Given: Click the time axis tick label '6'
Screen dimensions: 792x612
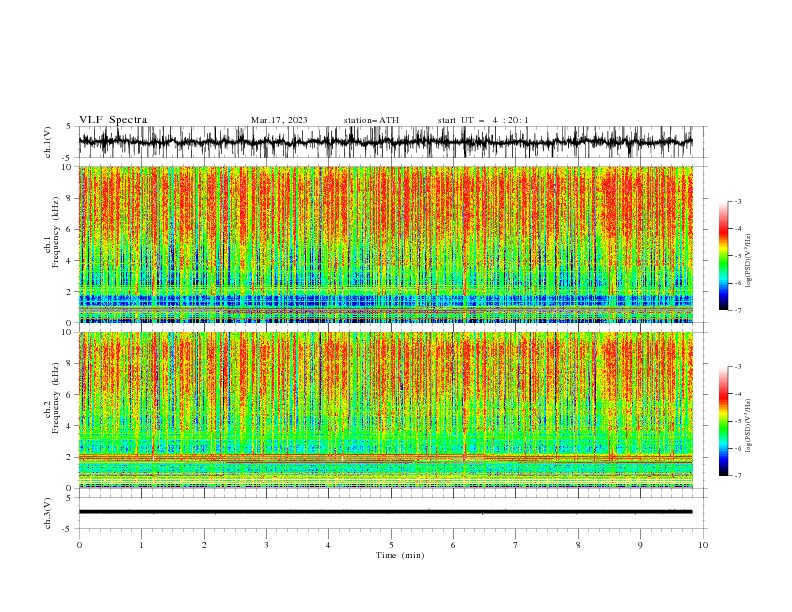Looking at the screenshot, I should 453,545.
